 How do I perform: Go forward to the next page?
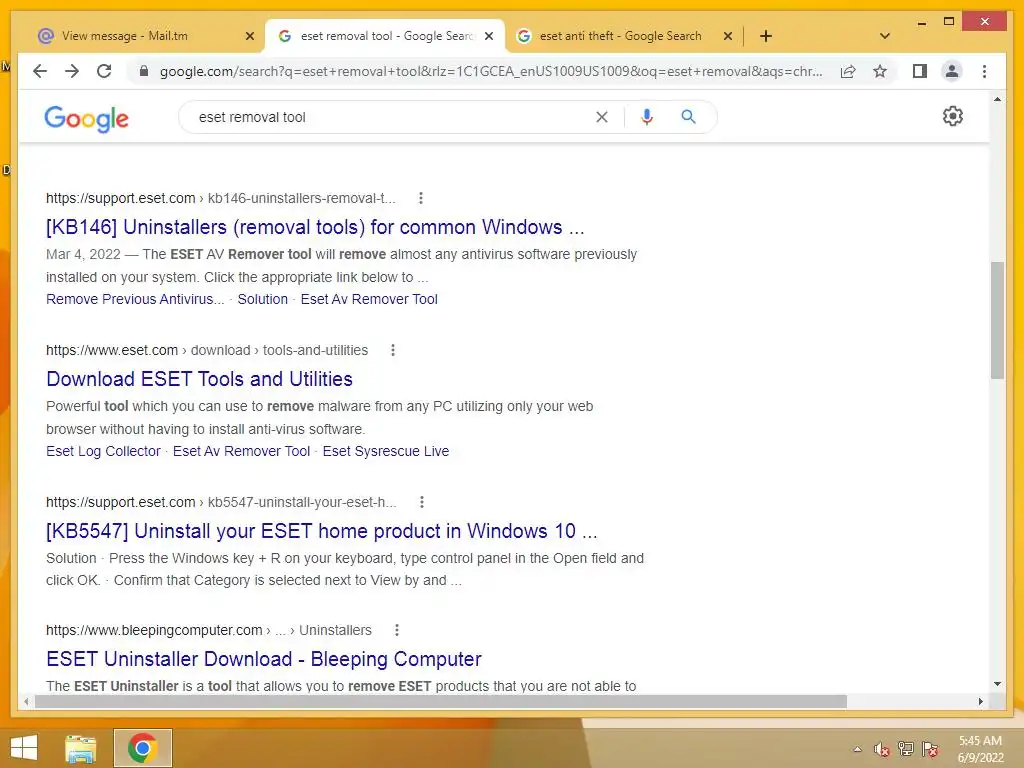tap(72, 71)
